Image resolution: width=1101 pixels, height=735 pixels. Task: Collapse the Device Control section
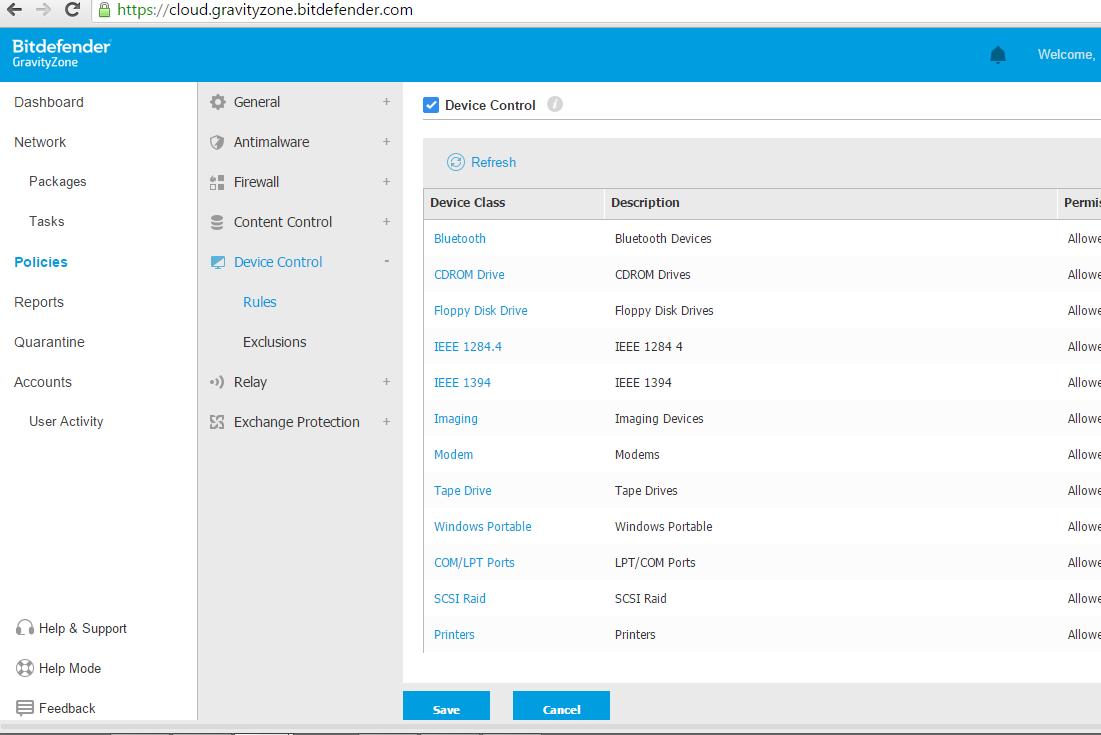click(x=386, y=261)
